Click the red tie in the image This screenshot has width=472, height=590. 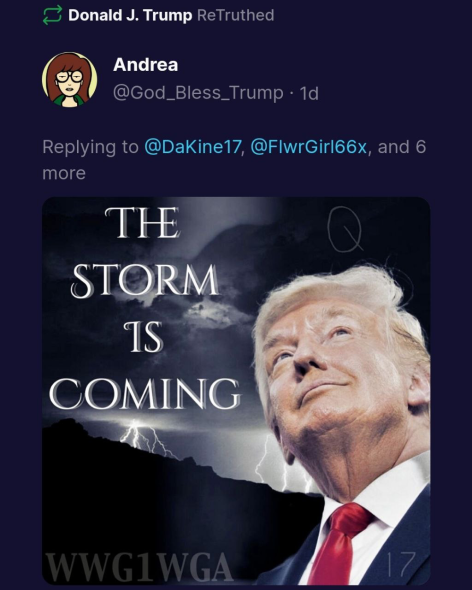tap(339, 544)
